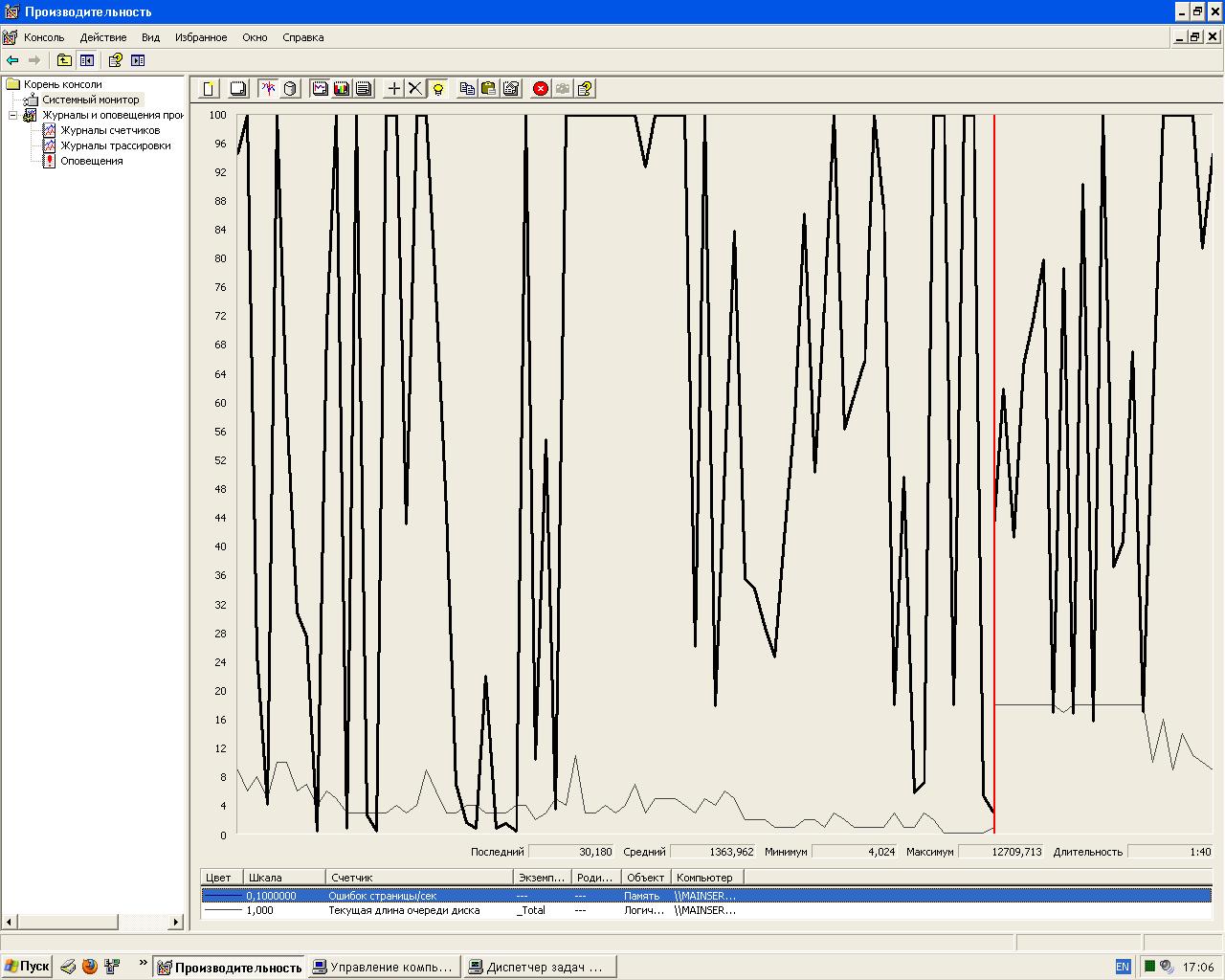
Task: Click the Add counter plus icon
Action: point(393,89)
